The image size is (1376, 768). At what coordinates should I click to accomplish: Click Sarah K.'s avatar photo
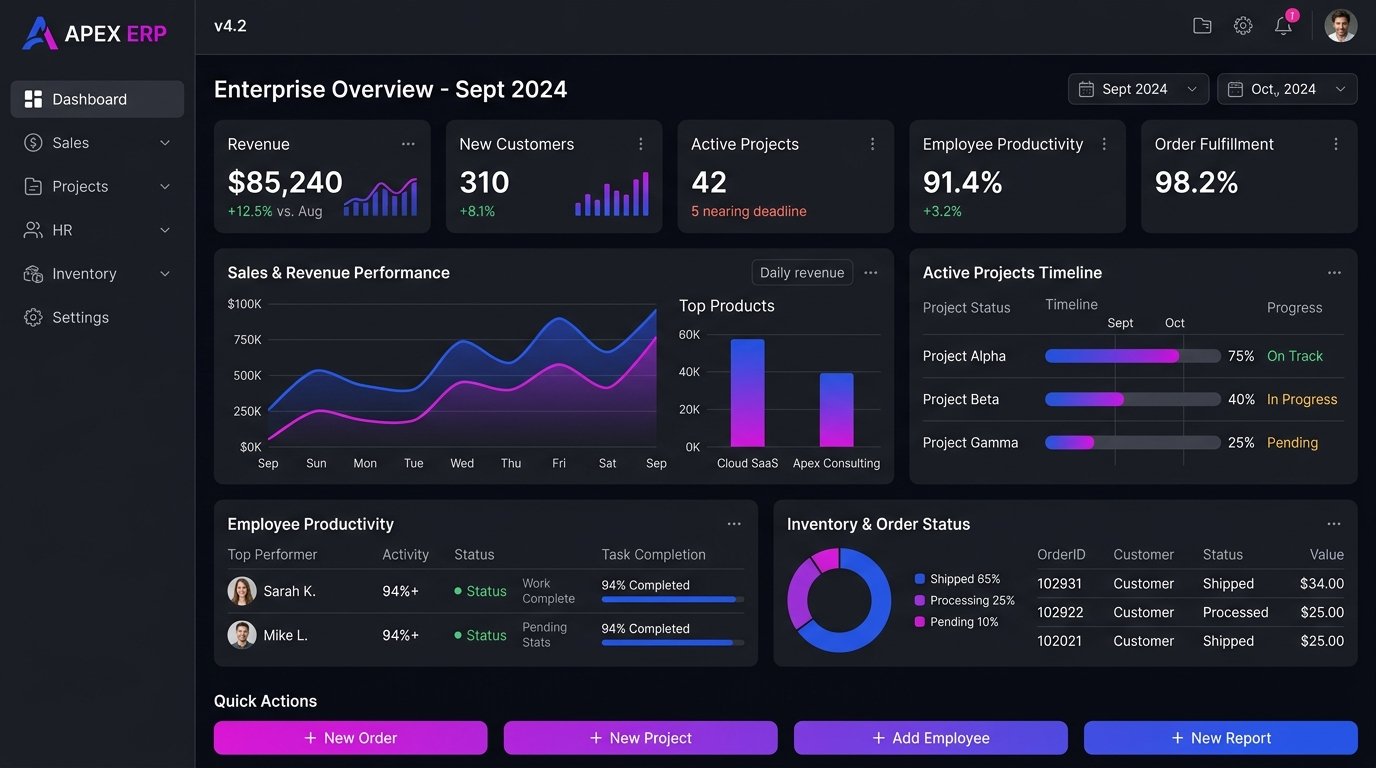pyautogui.click(x=242, y=591)
